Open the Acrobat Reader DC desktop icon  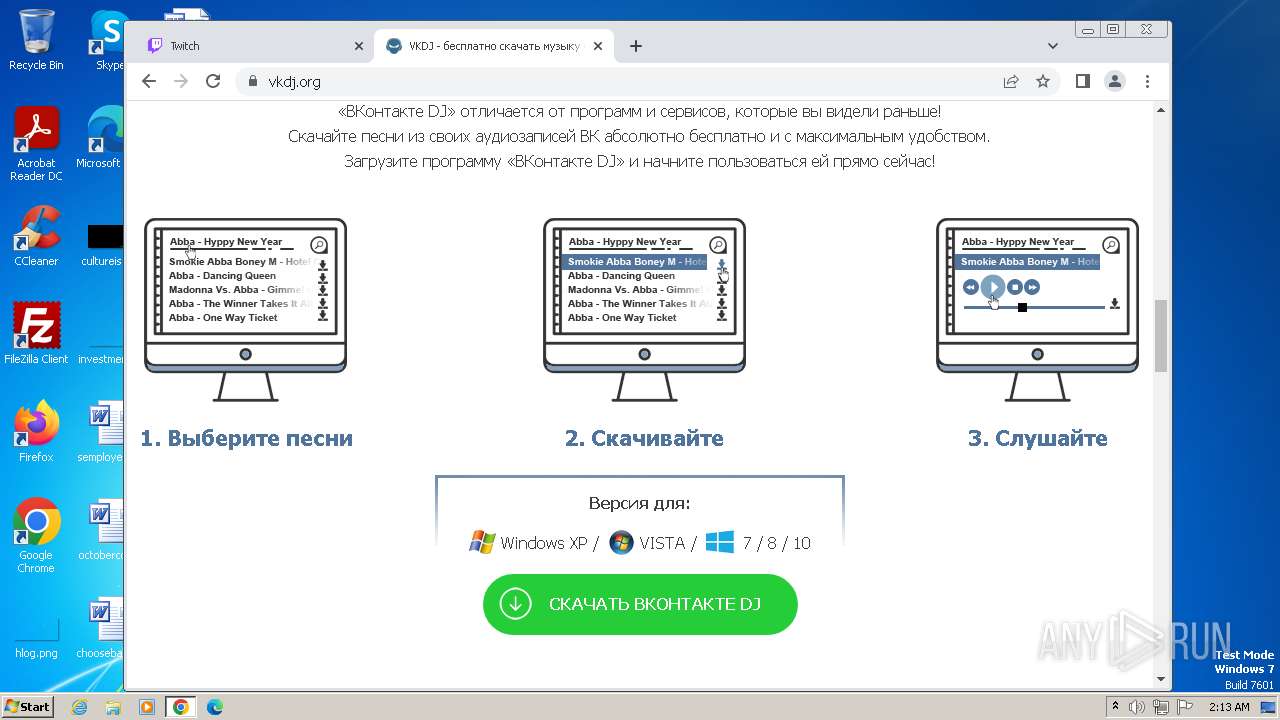[x=36, y=145]
